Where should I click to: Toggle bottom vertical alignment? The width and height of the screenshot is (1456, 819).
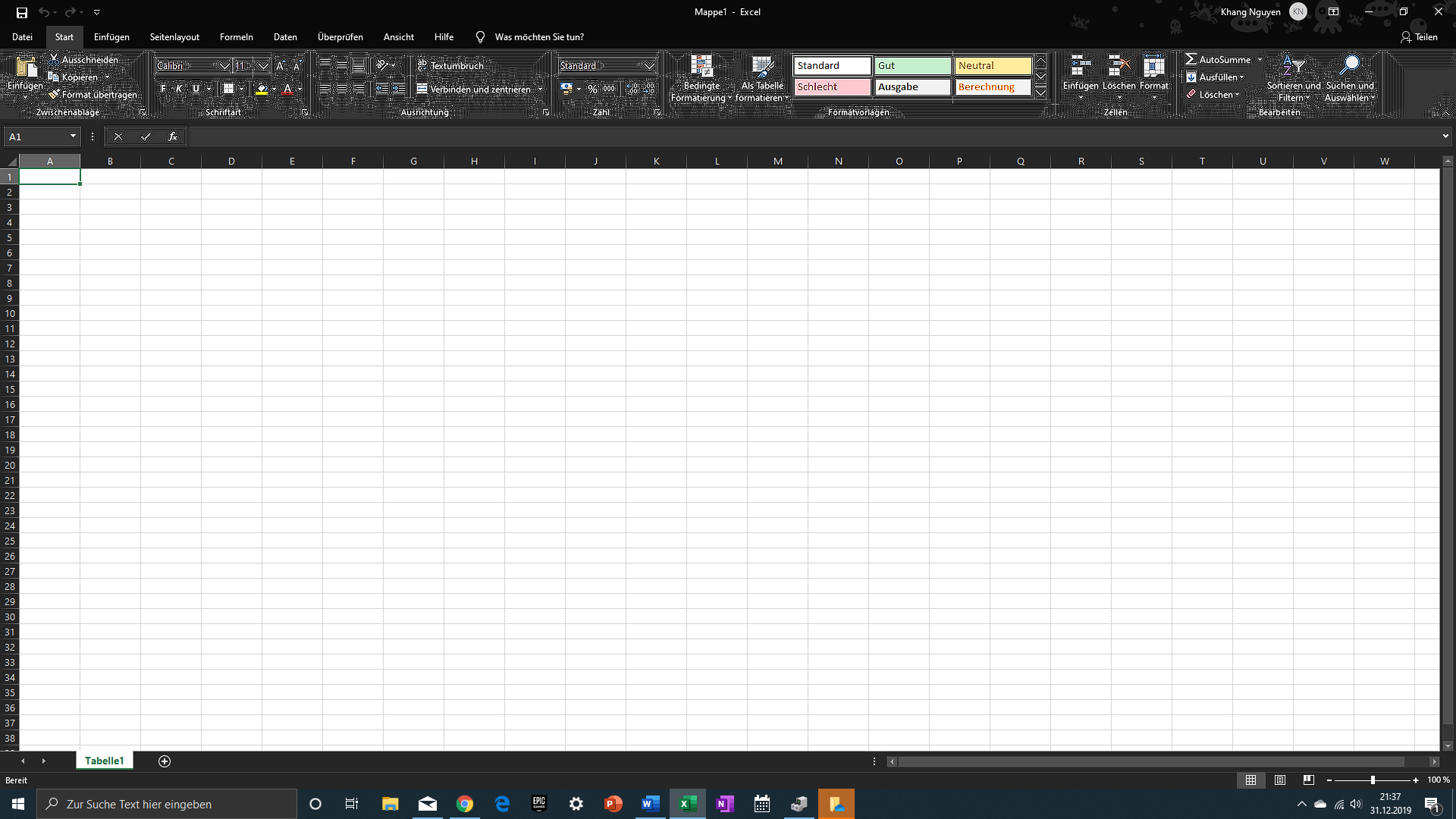(x=359, y=66)
